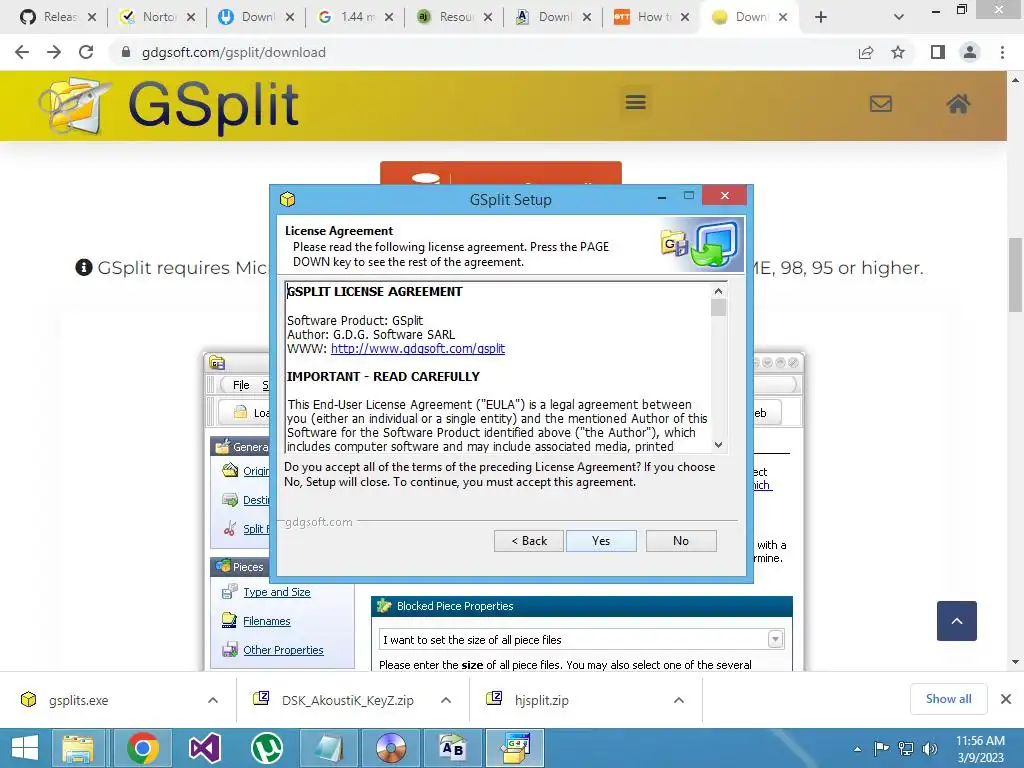Click the home icon in site header
The width and height of the screenshot is (1024, 768).
(958, 103)
